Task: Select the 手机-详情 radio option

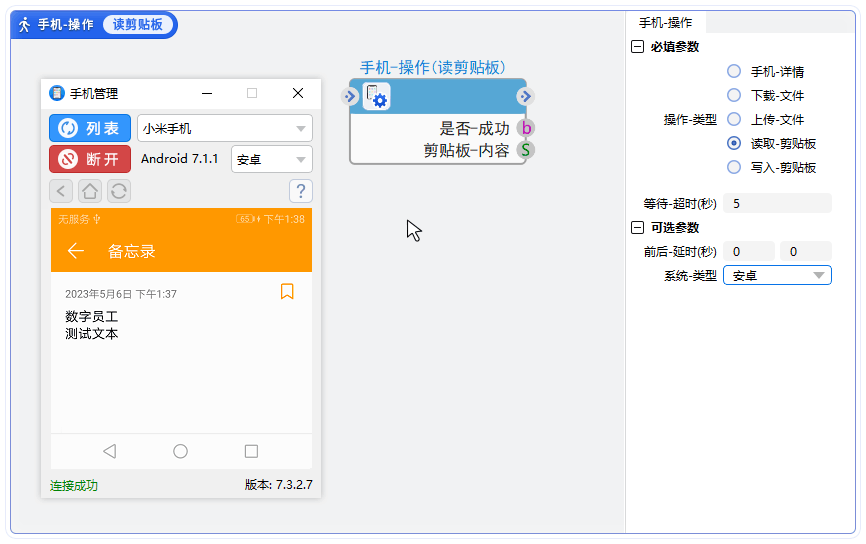Action: tap(734, 72)
